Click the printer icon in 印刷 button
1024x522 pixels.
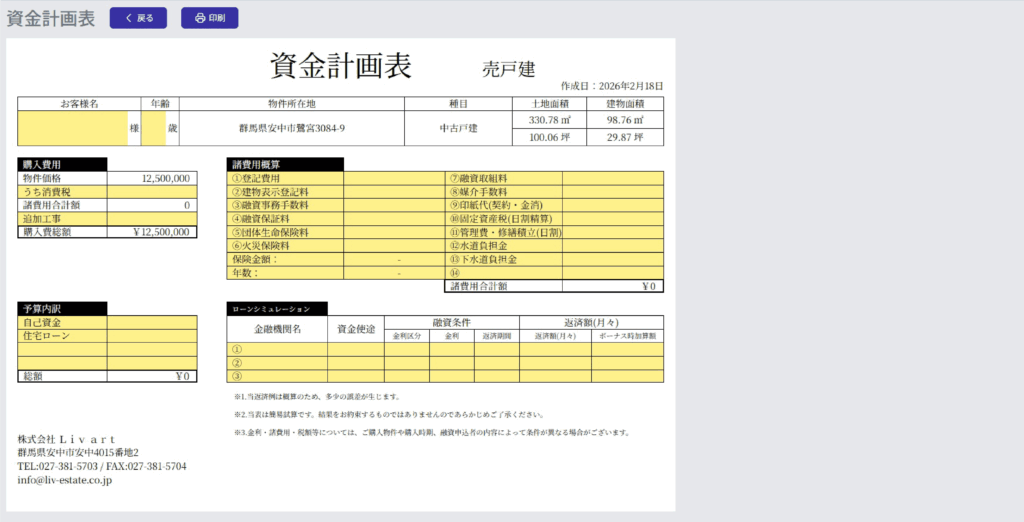click(200, 18)
